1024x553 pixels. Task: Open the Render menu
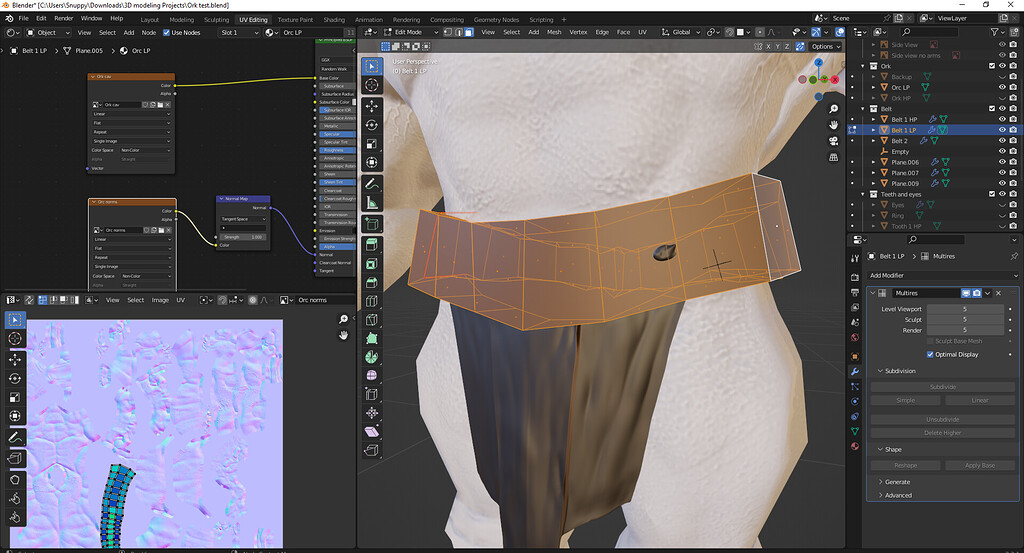point(63,18)
